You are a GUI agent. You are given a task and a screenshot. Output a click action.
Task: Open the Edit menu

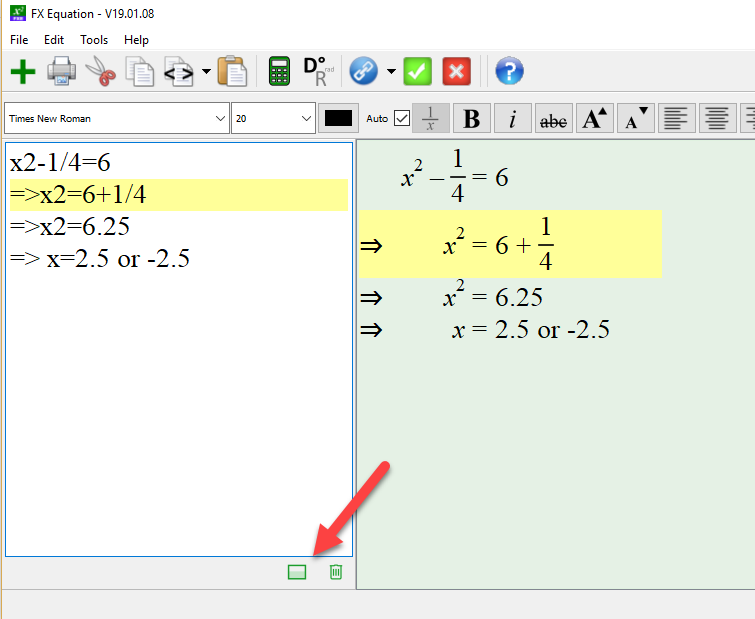click(x=54, y=40)
